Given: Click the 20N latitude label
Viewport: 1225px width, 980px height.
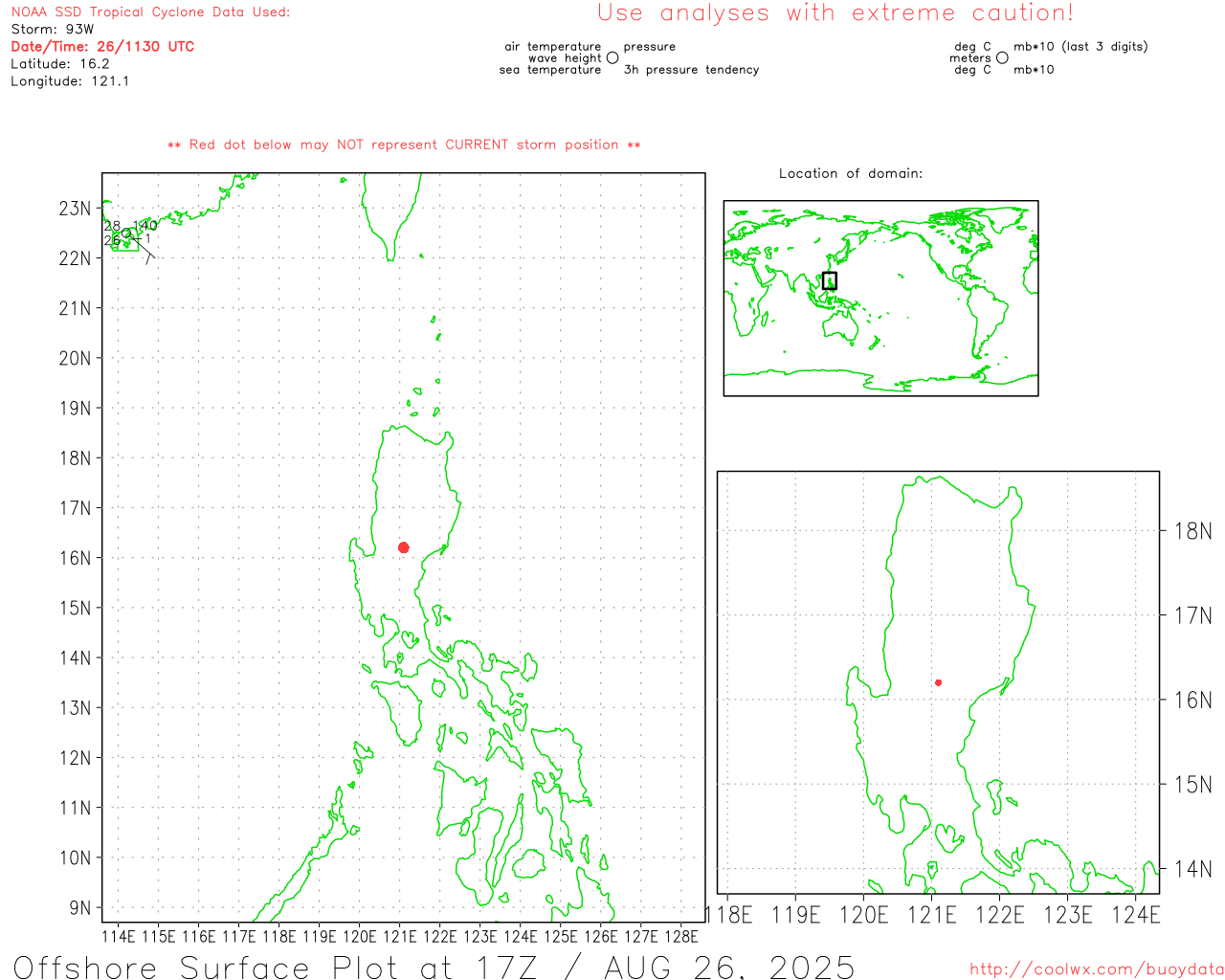Looking at the screenshot, I should 75,359.
